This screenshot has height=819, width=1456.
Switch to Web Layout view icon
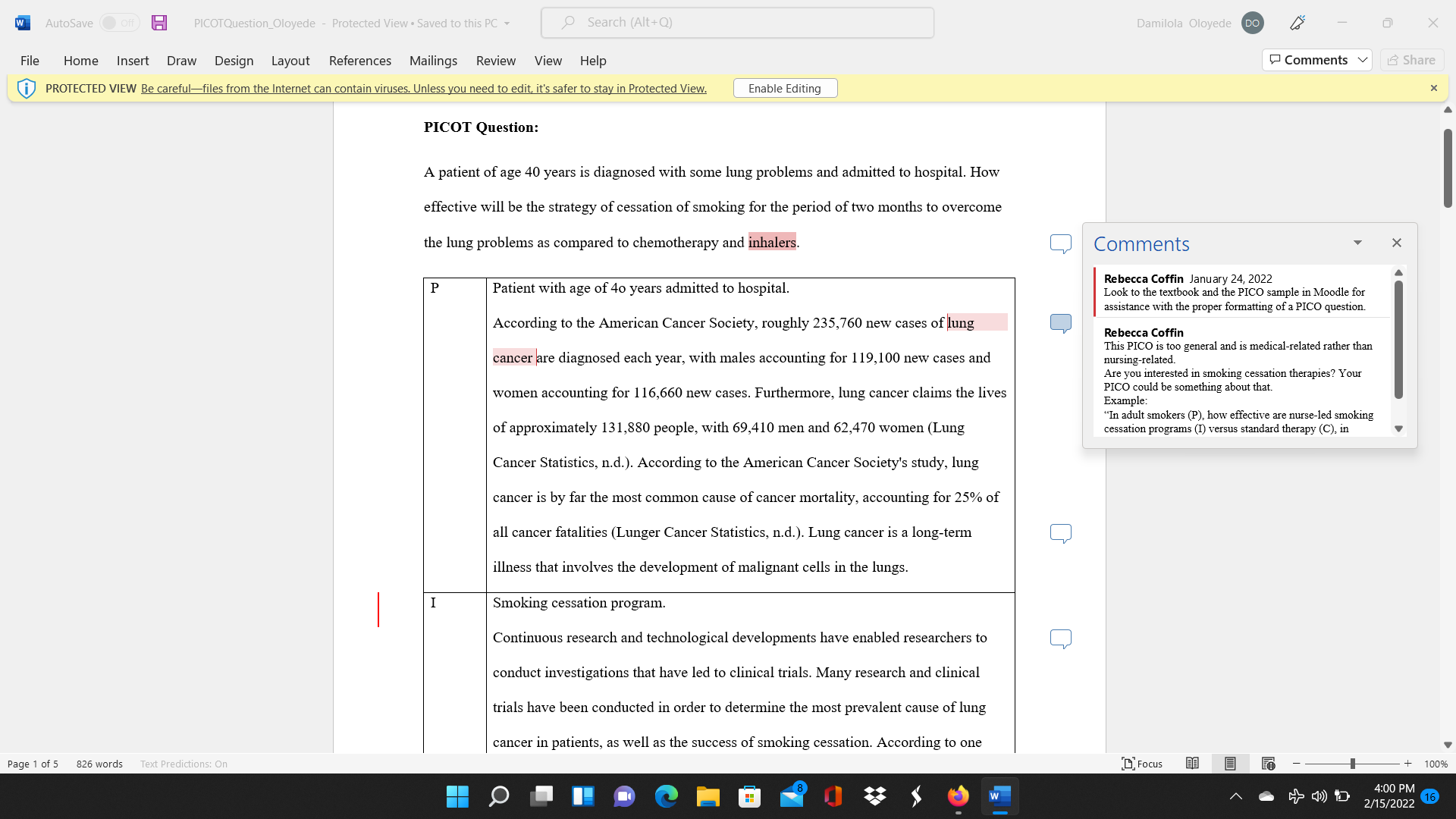(1268, 764)
